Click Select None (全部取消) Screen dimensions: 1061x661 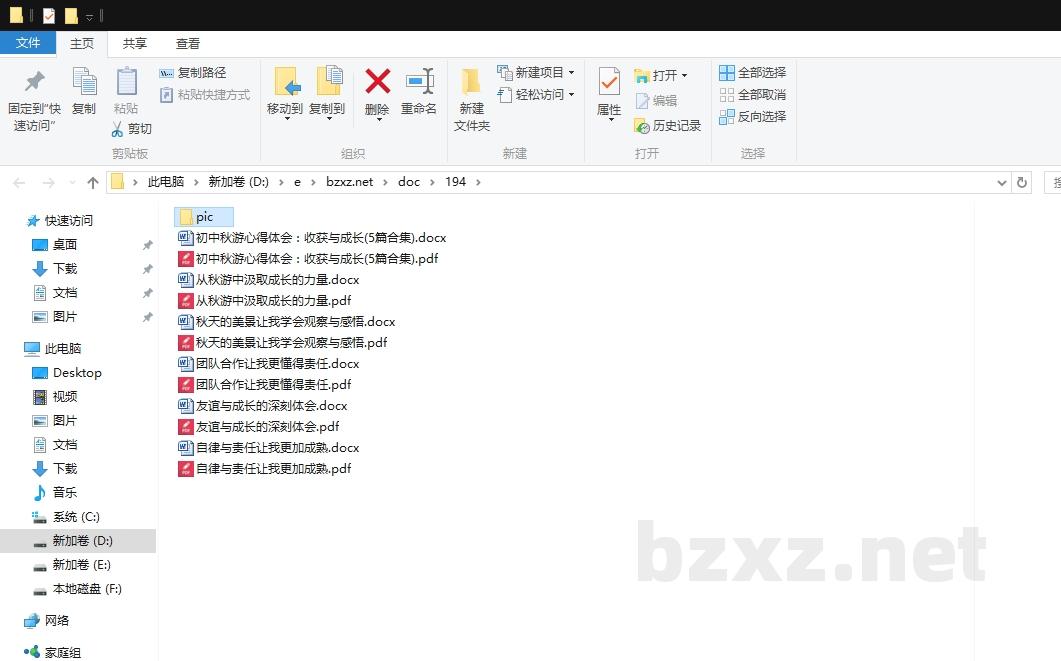752,95
